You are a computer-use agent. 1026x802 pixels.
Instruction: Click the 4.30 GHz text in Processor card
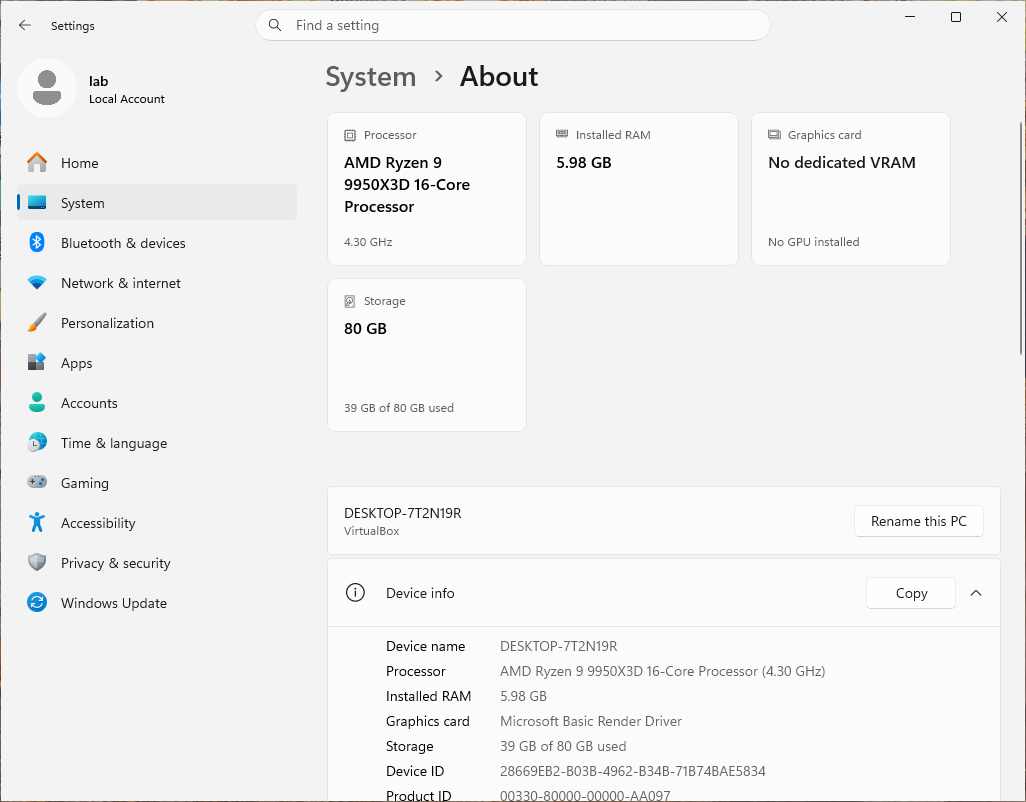point(368,242)
